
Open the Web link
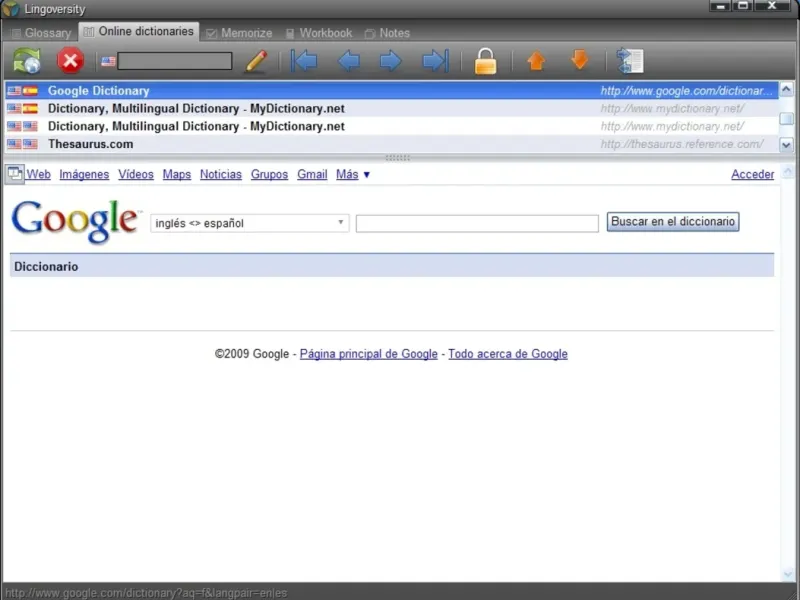[38, 174]
